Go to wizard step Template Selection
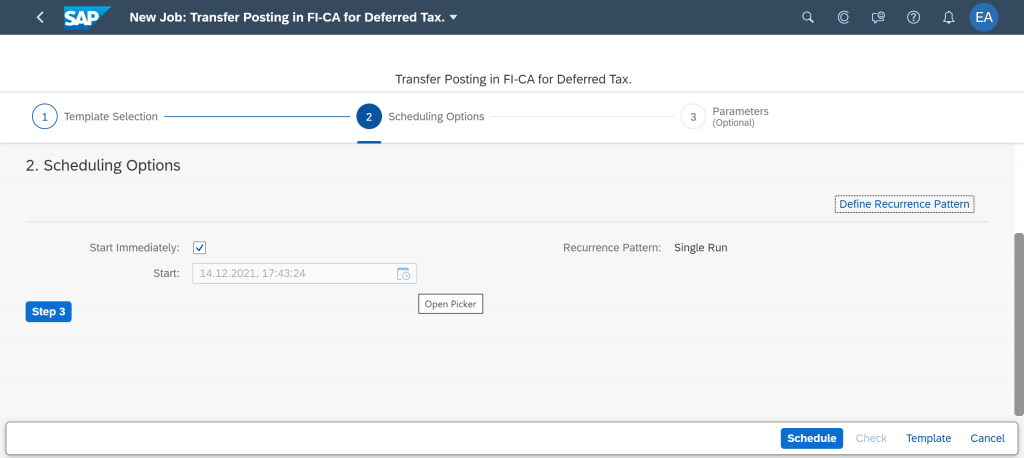This screenshot has height=458, width=1024. [95, 117]
